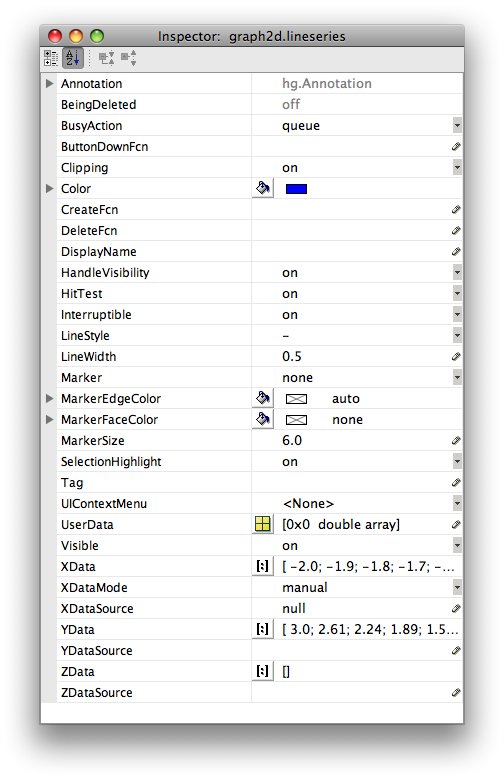The width and height of the screenshot is (504, 779).
Task: Click the pencil icon for ButtonDownFcn
Action: (456, 147)
